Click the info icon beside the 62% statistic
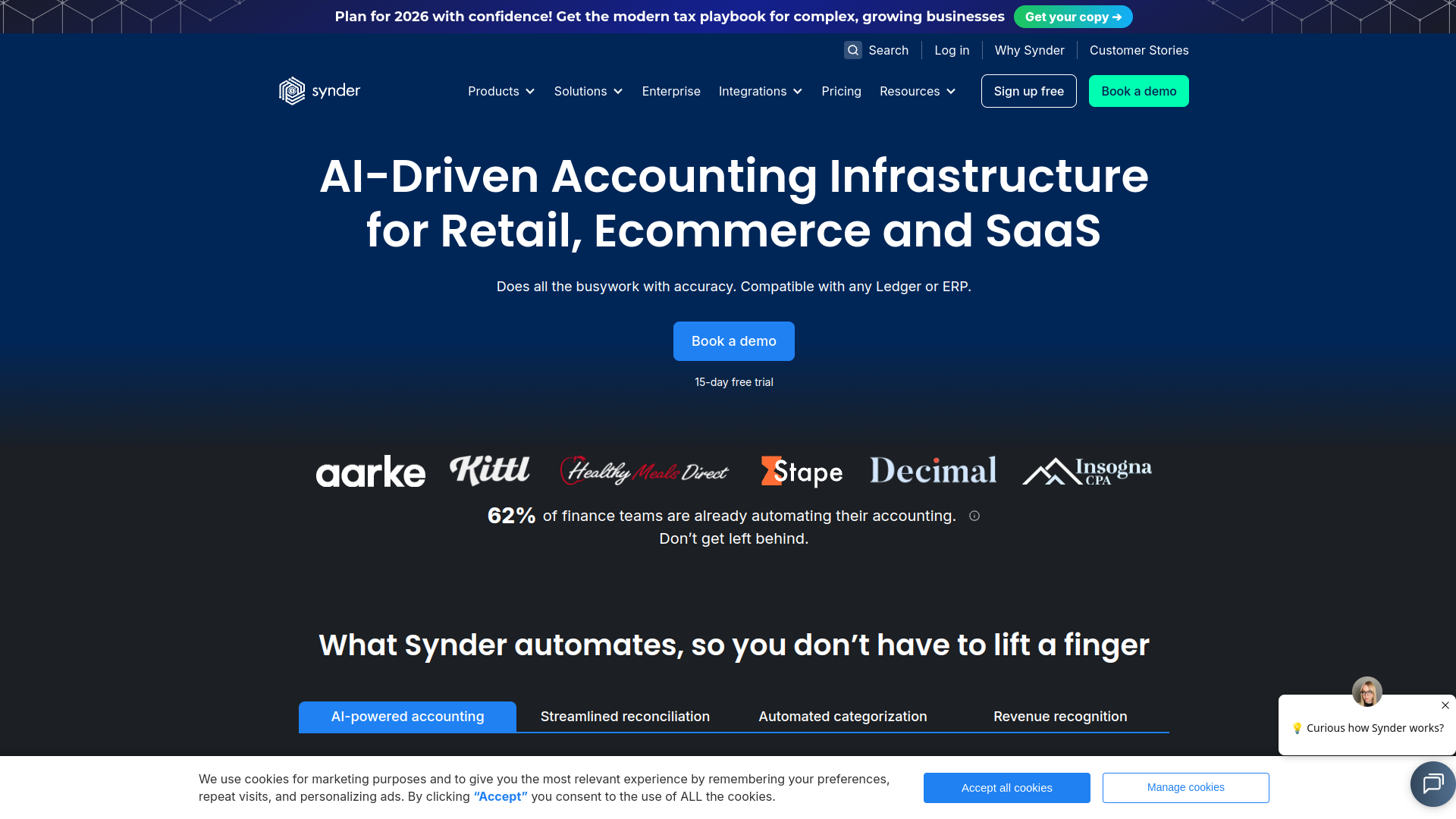The height and width of the screenshot is (819, 1456). click(974, 516)
